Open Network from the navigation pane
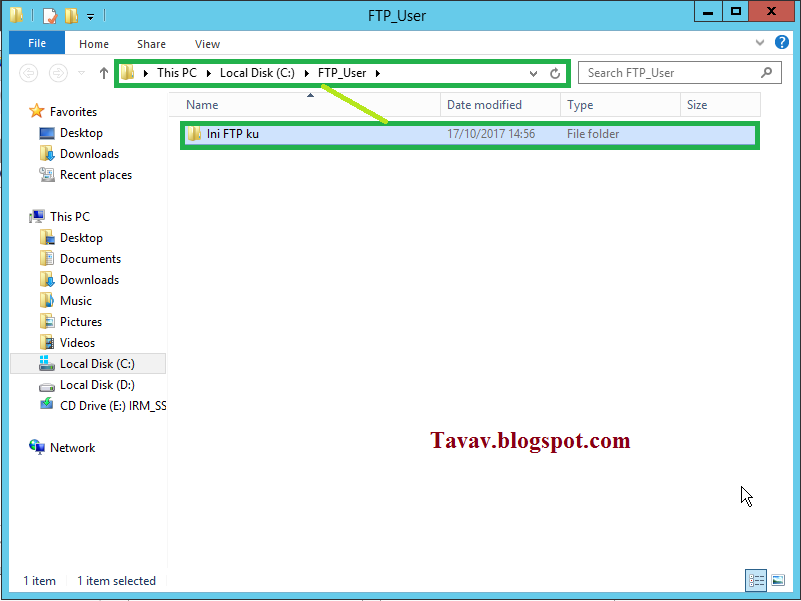Screen dimensions: 801x601 [x=72, y=447]
